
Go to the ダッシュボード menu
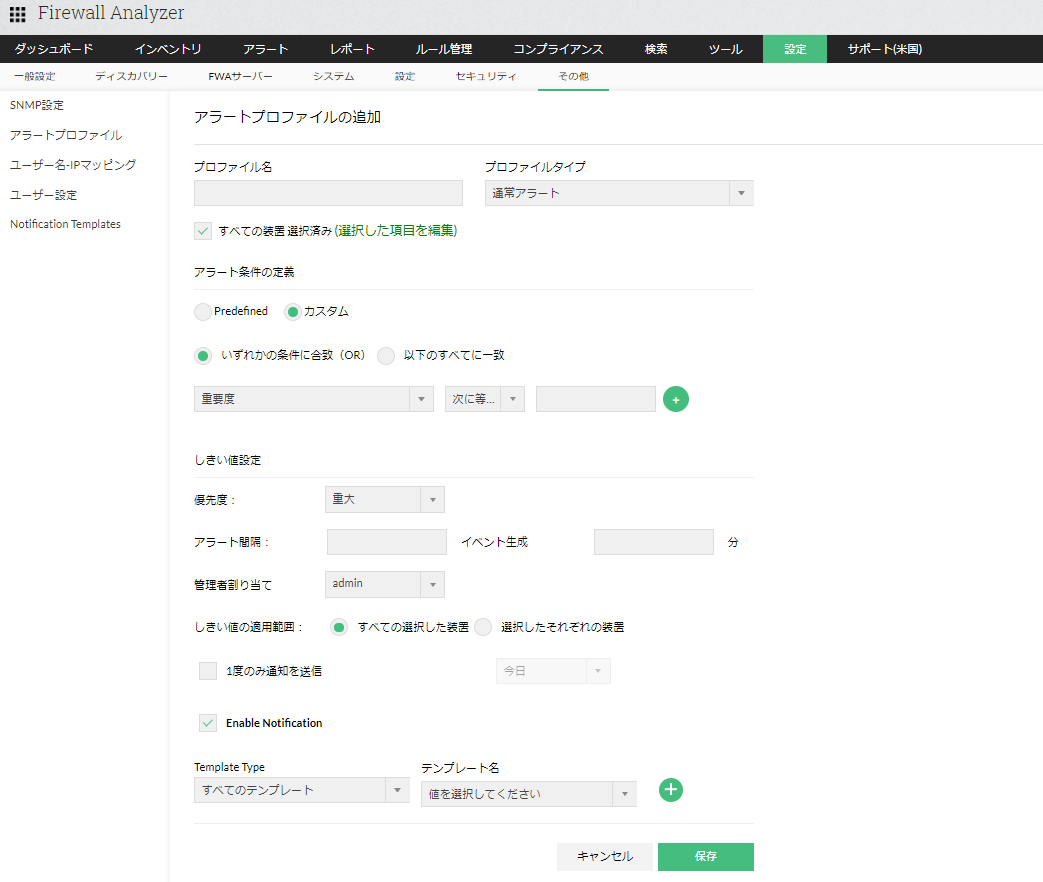point(54,49)
